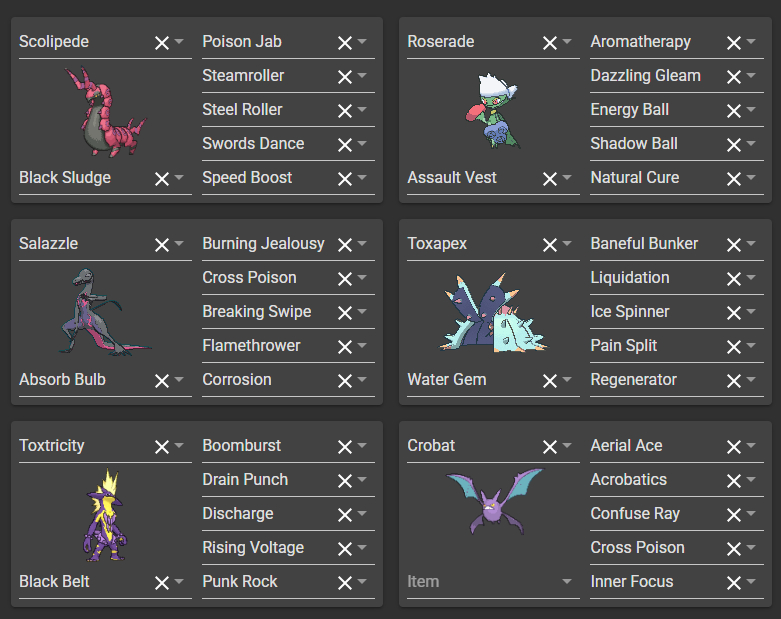Click the Salazzle name field

click(80, 244)
